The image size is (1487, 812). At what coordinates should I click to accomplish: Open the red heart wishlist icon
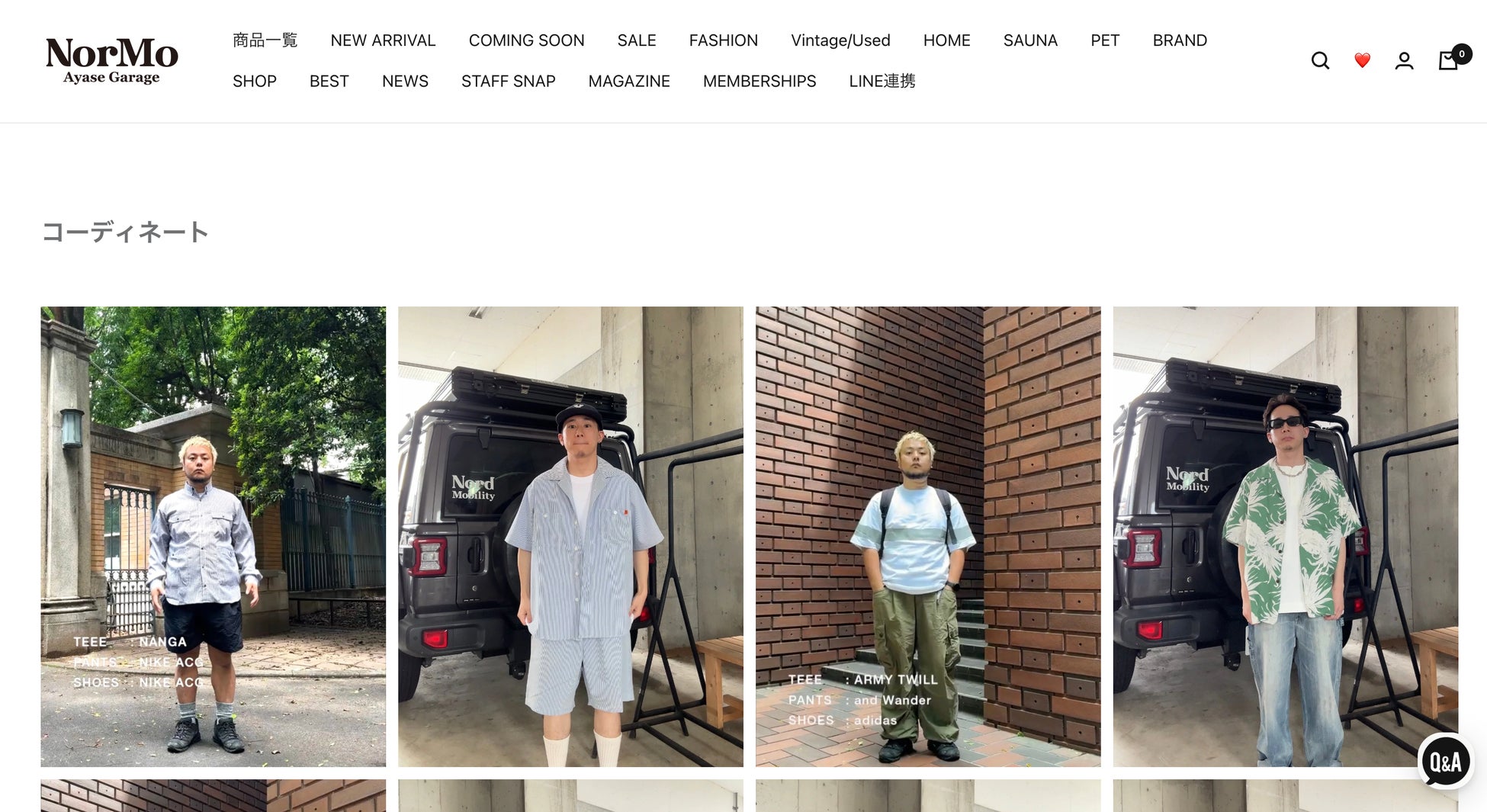(1362, 60)
